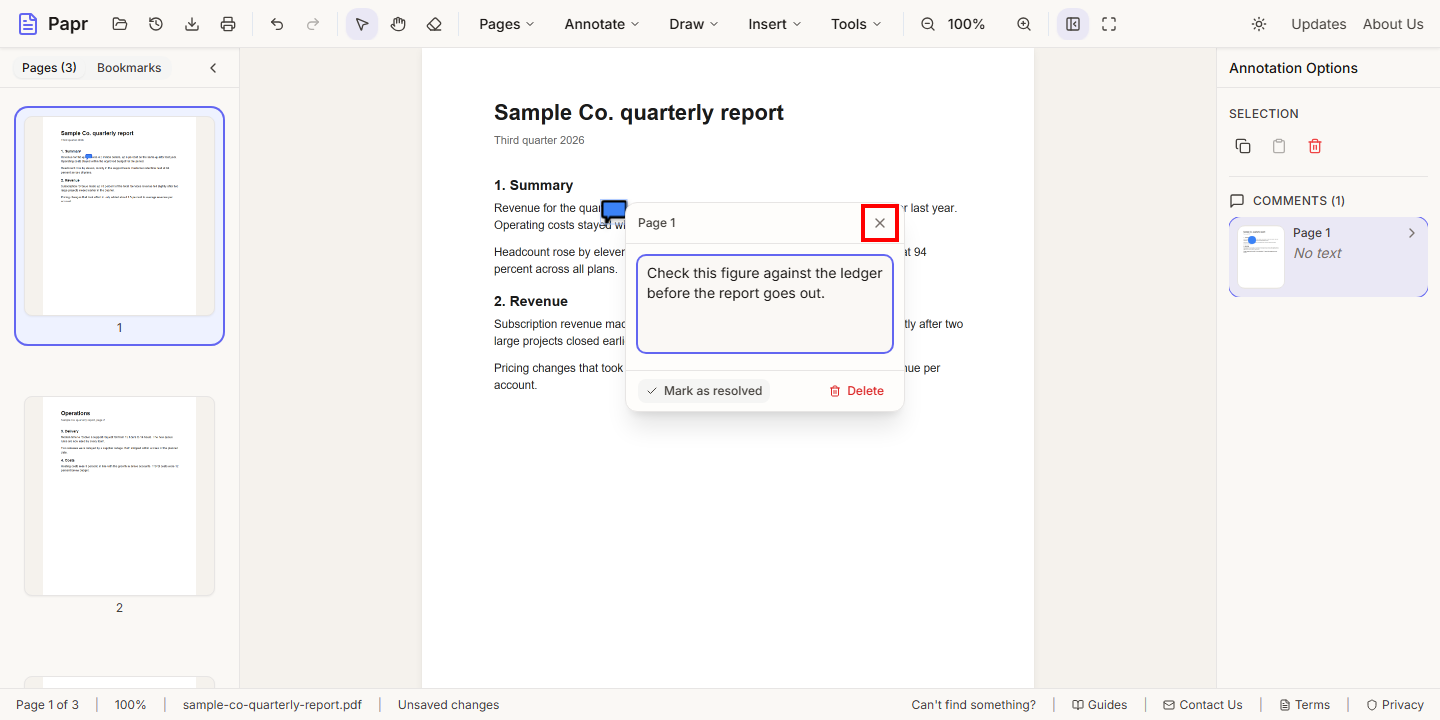Open a file with the folder icon
The image size is (1440, 720).
[x=120, y=24]
